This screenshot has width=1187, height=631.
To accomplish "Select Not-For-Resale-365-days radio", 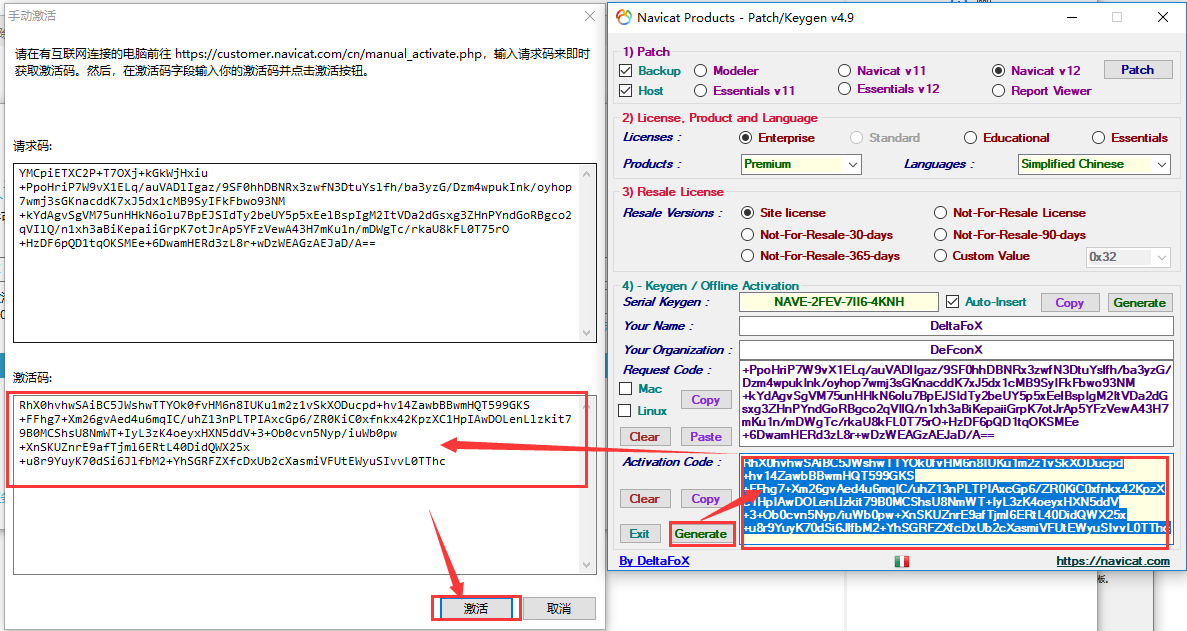I will coord(748,256).
